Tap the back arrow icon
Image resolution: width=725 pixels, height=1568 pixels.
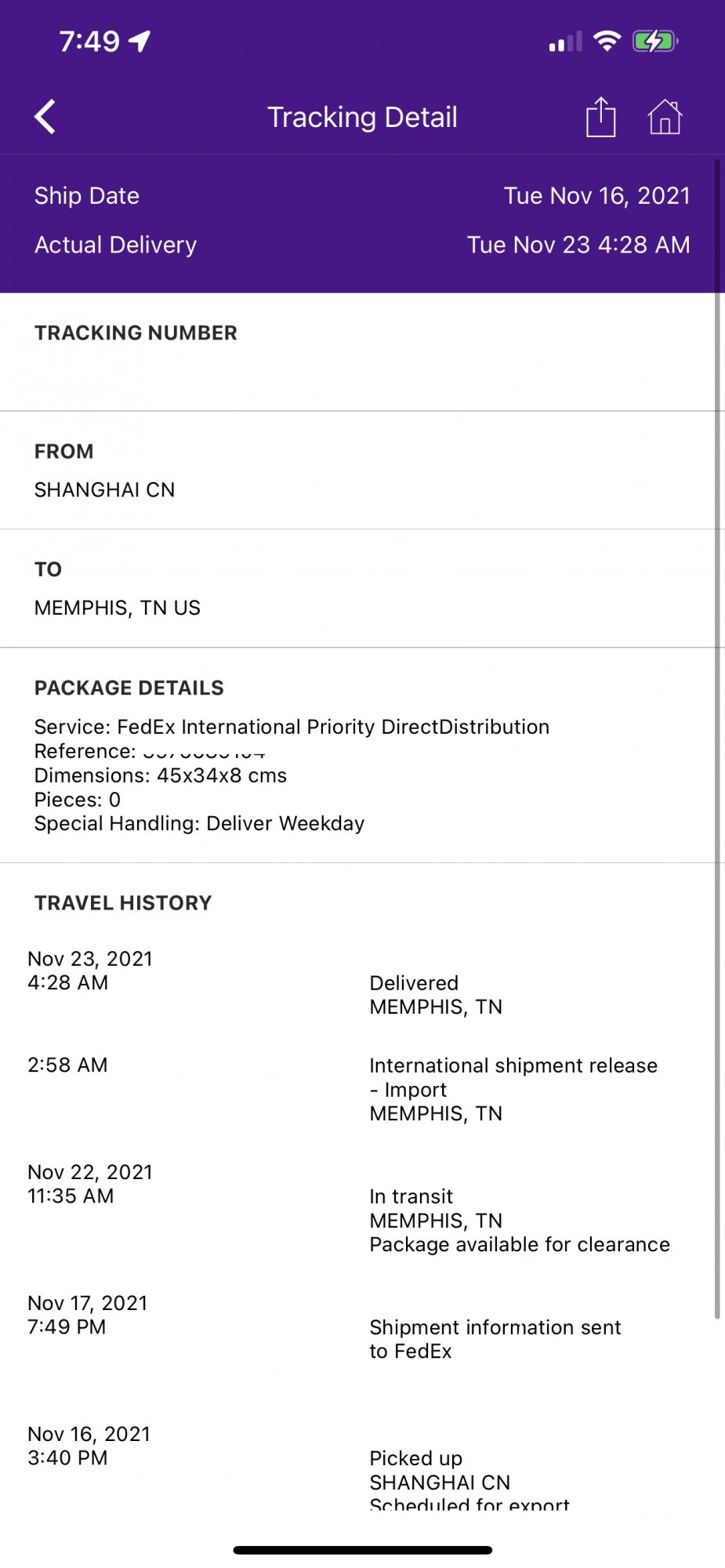45,118
